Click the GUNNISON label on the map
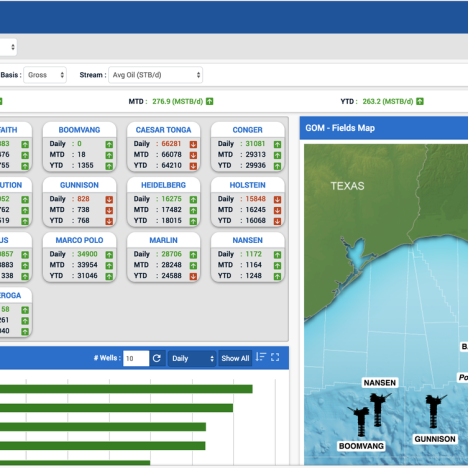468x468 pixels. click(x=435, y=439)
